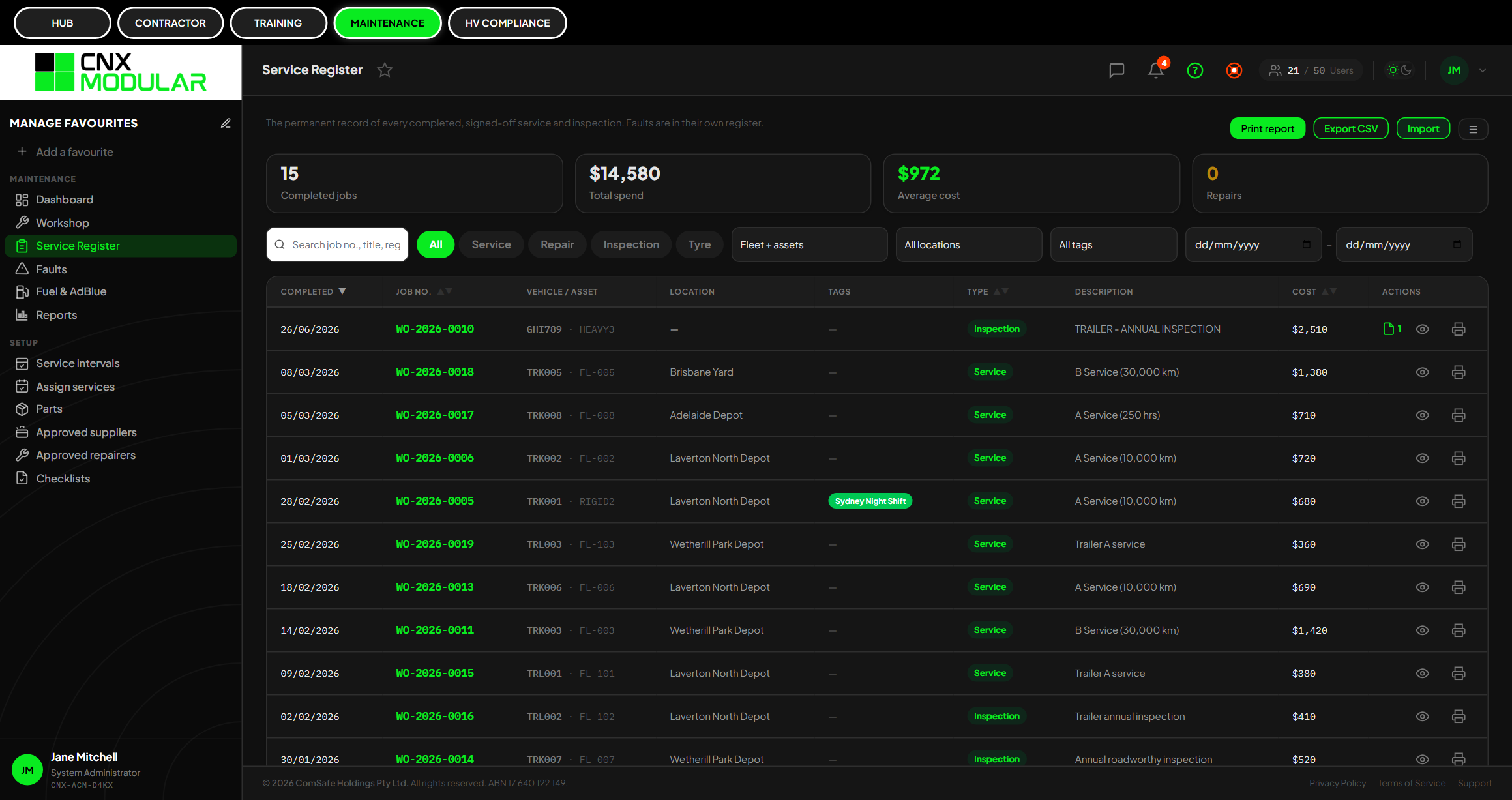Open the hamburger options menu
This screenshot has height=800, width=1512.
click(x=1473, y=129)
